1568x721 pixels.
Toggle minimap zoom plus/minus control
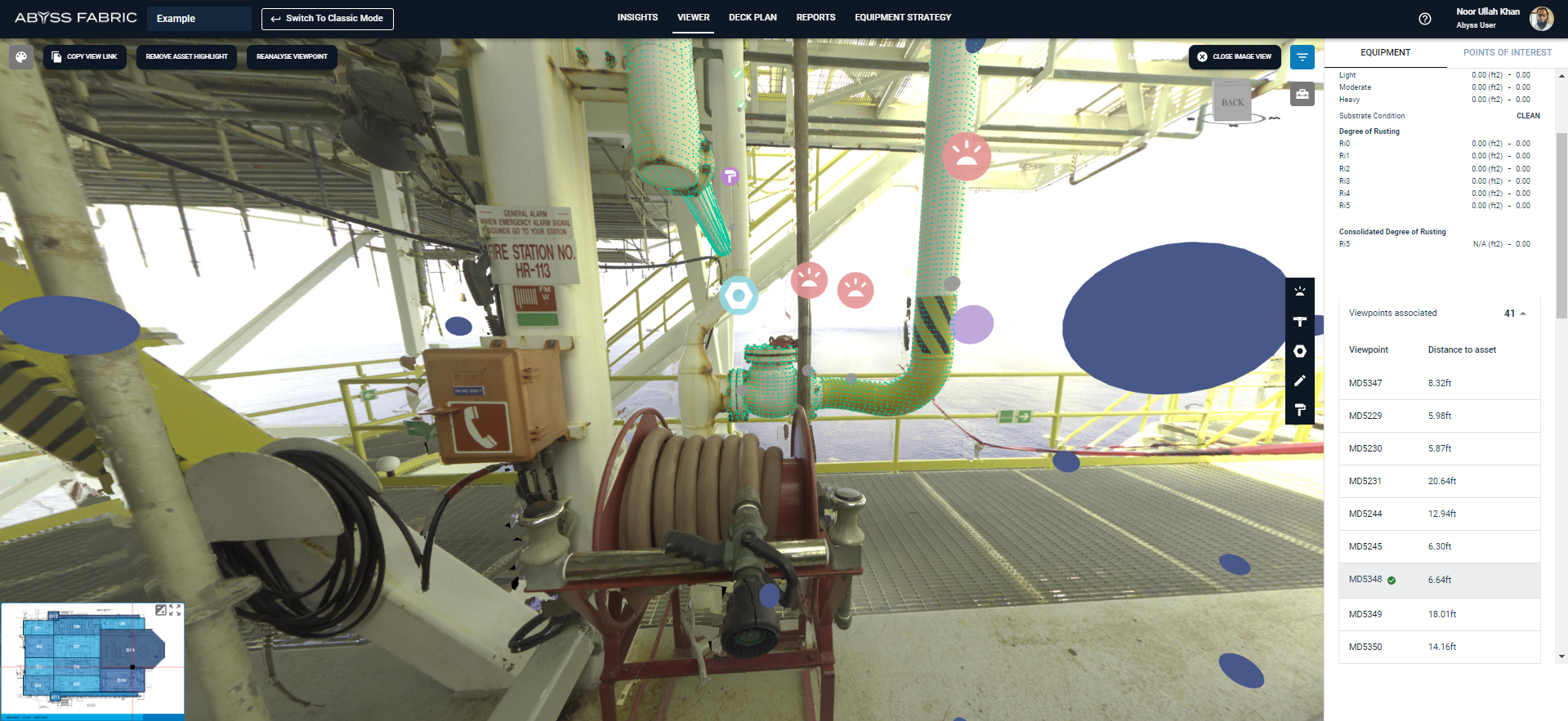[161, 610]
